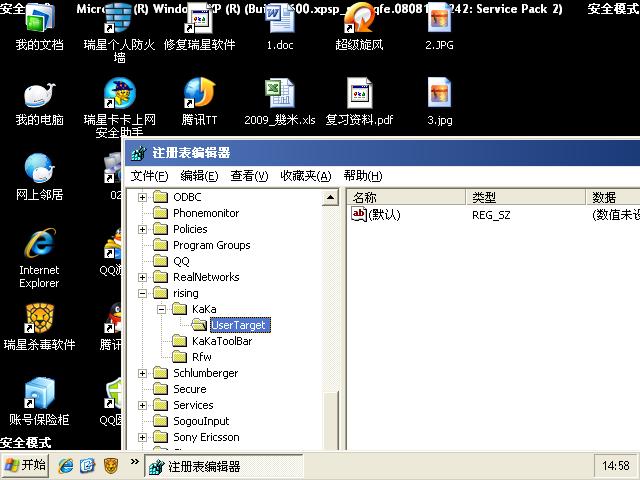Expand the Sony Ericsson registry key
640x480 pixels.
tap(142, 438)
